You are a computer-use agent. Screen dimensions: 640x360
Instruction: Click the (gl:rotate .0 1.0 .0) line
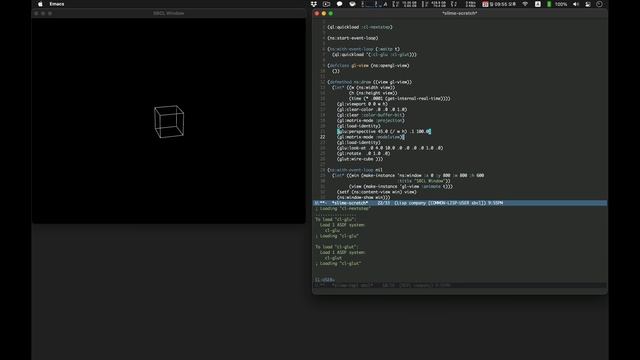(363, 153)
